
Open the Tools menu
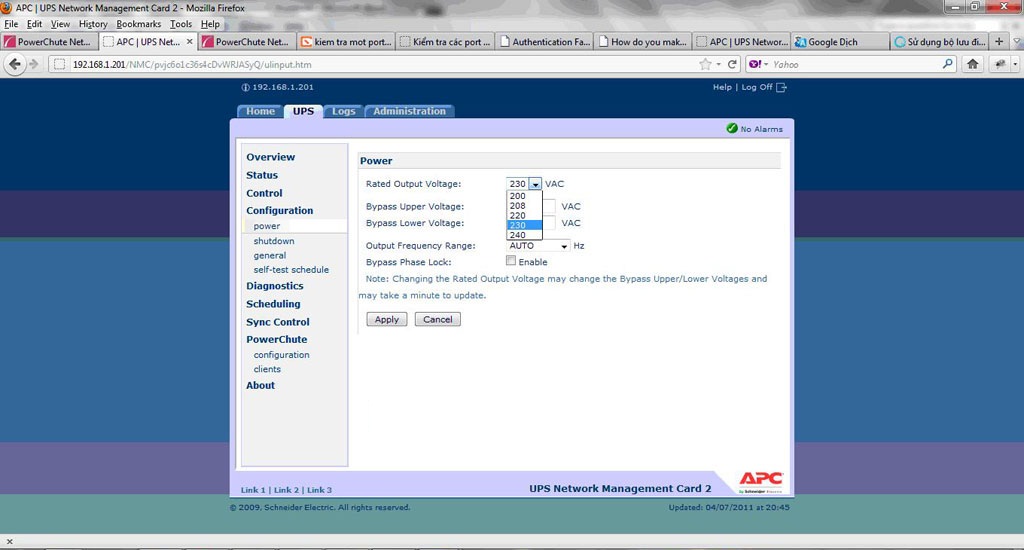pyautogui.click(x=181, y=24)
